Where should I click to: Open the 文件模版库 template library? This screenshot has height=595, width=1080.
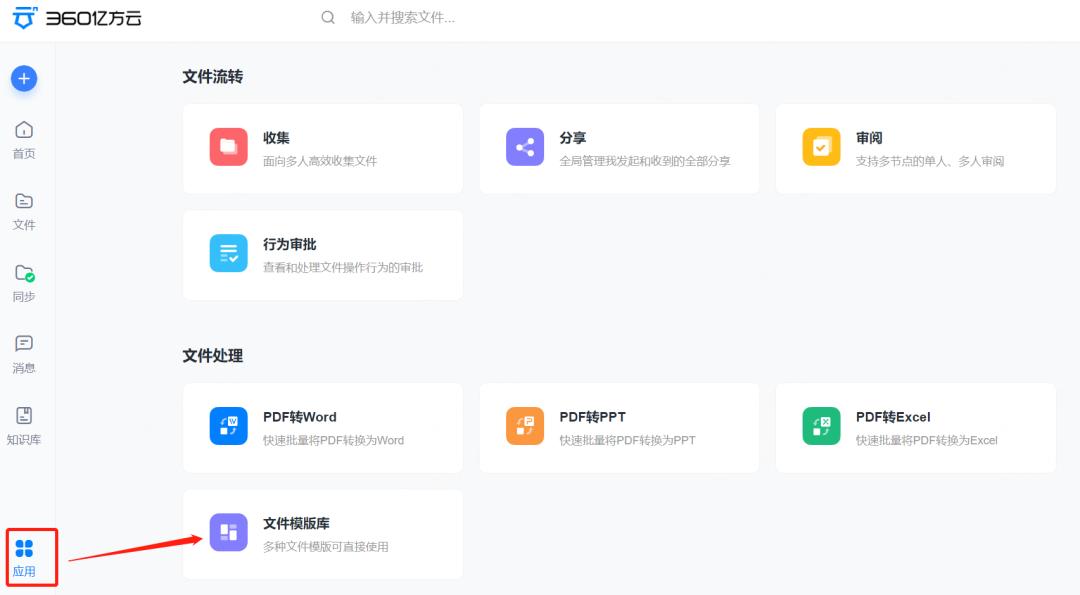coord(228,531)
